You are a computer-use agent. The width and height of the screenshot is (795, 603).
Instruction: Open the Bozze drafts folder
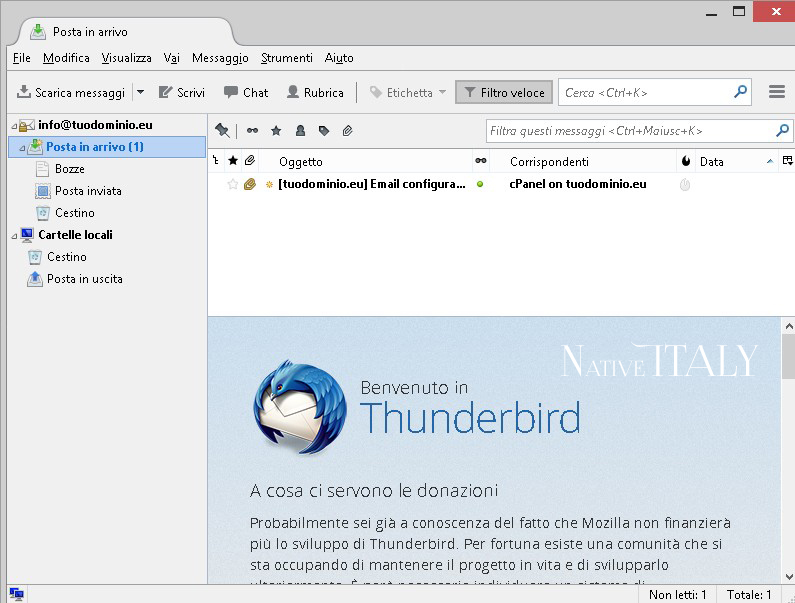pos(69,169)
